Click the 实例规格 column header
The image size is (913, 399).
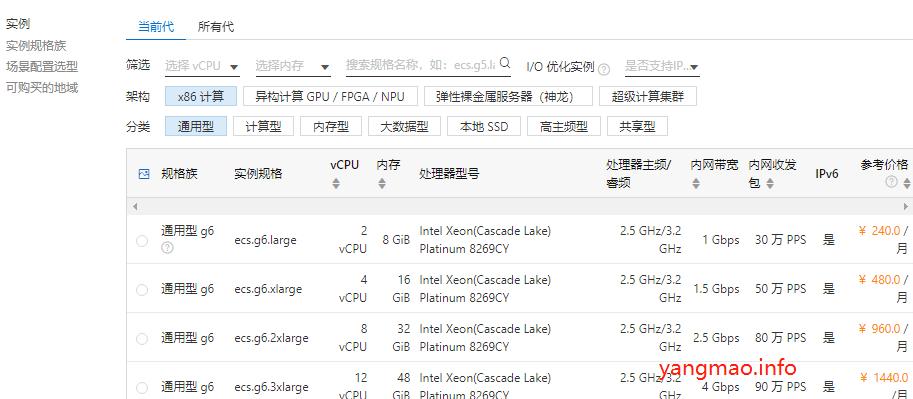pyautogui.click(x=259, y=174)
